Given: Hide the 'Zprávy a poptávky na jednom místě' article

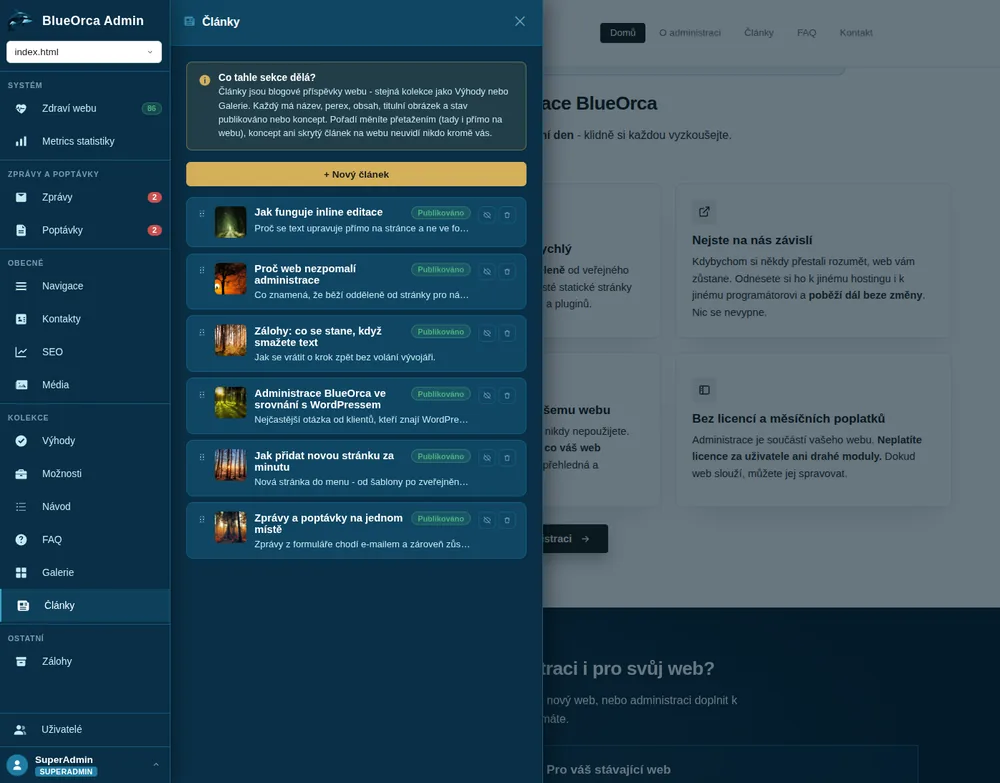Looking at the screenshot, I should click(487, 520).
